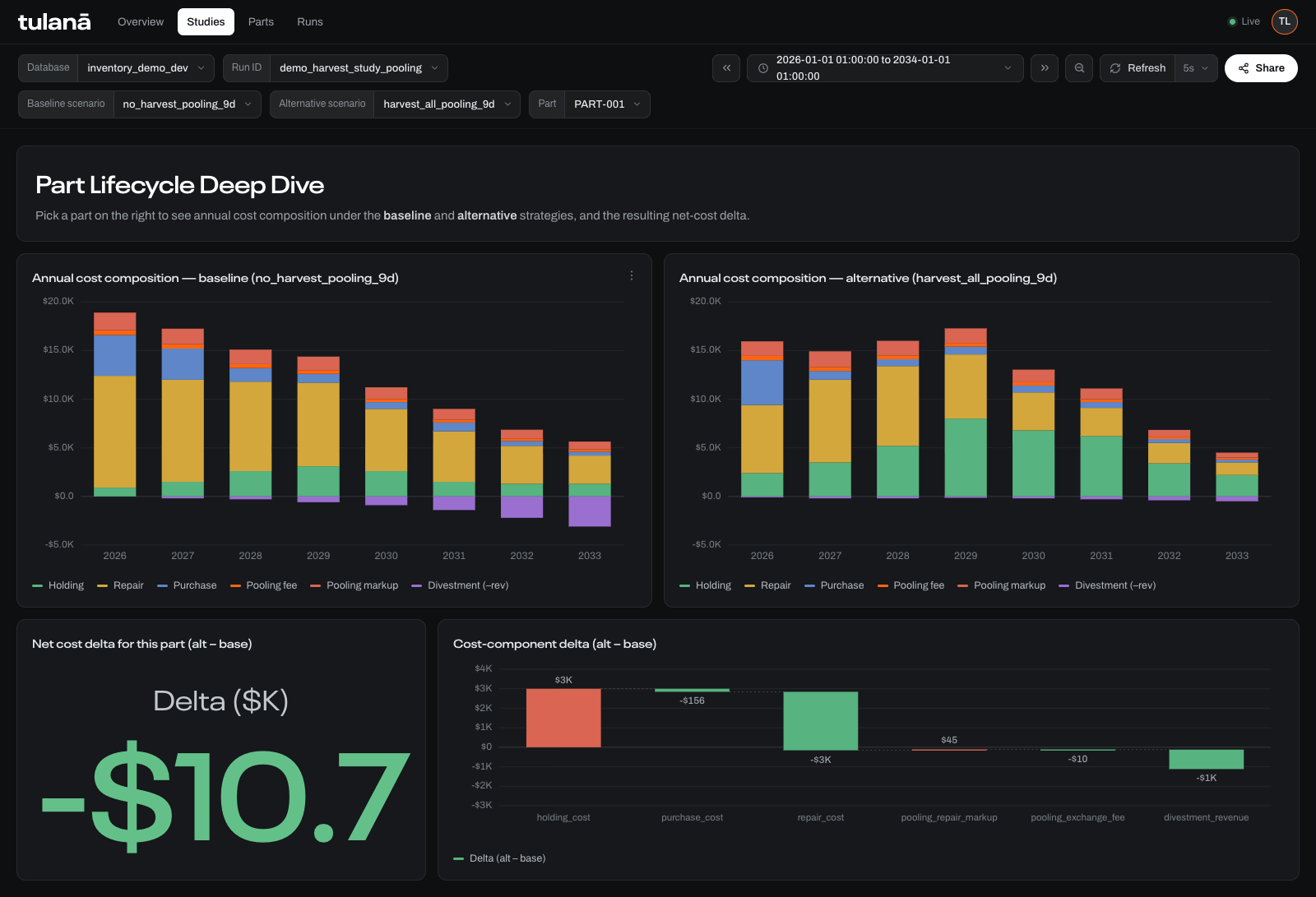Step time range backward with double-chevron

(x=726, y=68)
